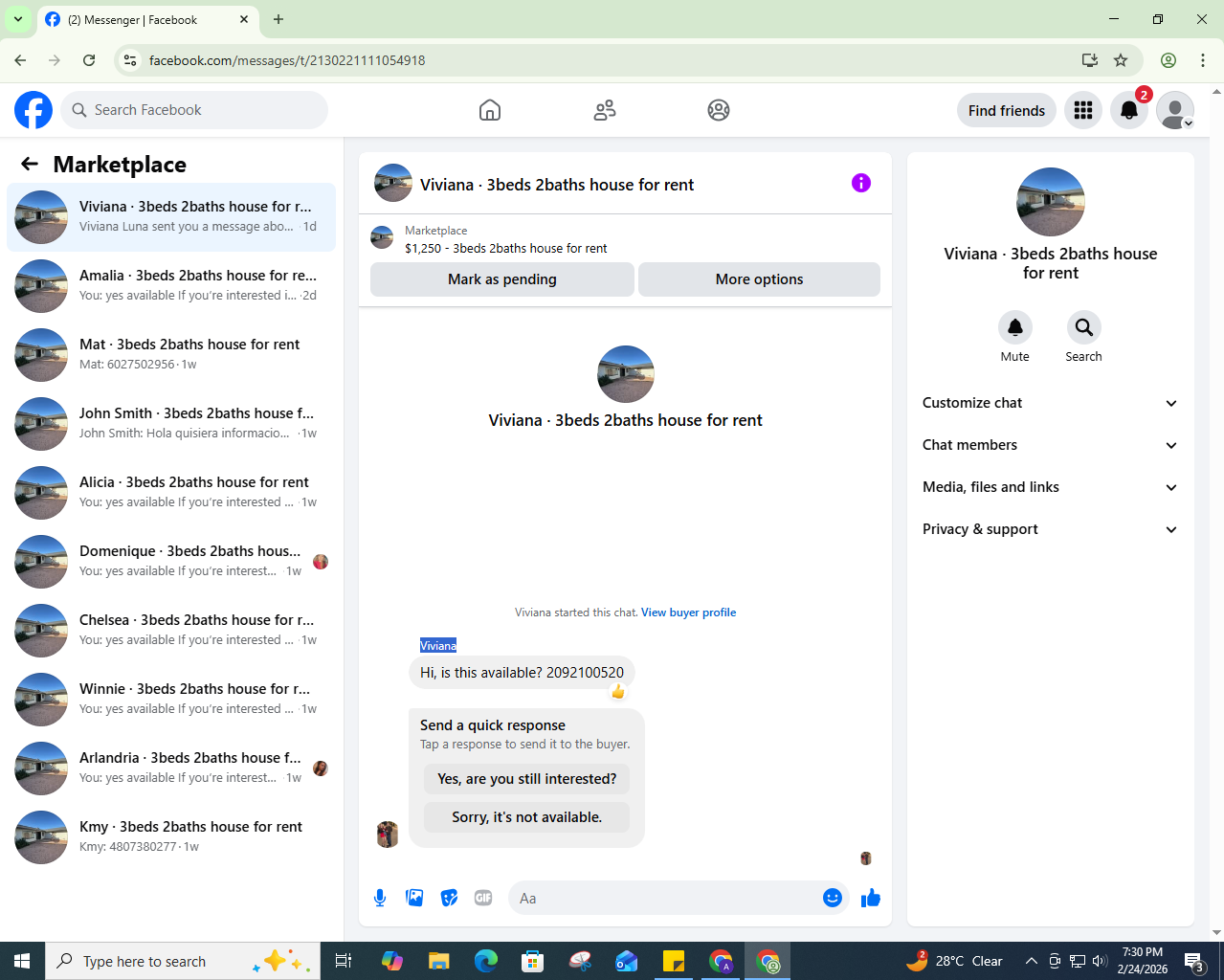Go back using Marketplace back arrow
1224x980 pixels.
[30, 164]
